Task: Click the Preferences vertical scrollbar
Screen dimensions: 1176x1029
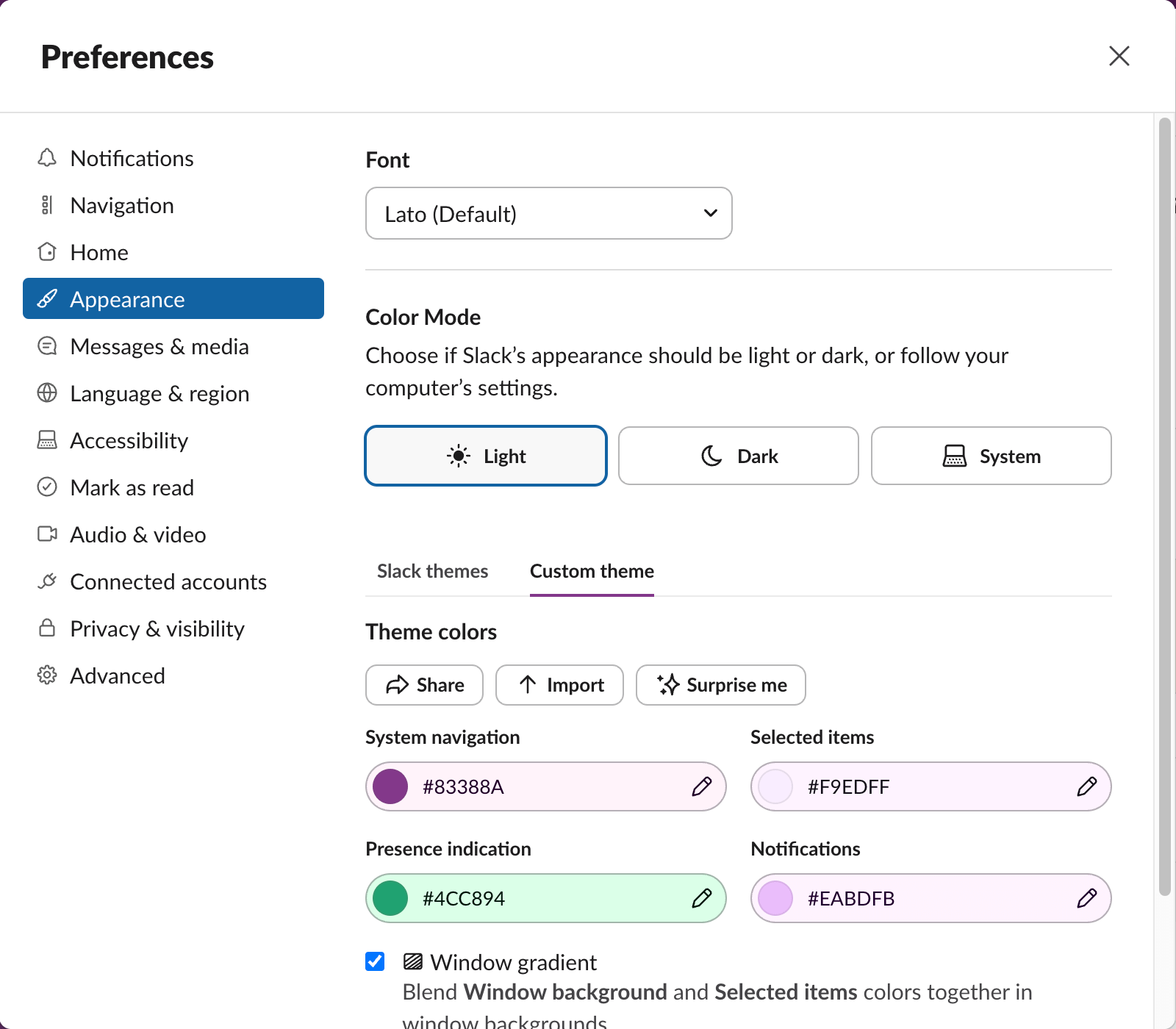Action: point(1164,507)
